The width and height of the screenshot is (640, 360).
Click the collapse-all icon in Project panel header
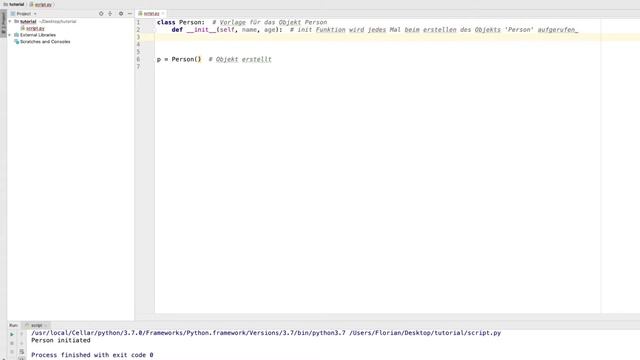(x=110, y=13)
